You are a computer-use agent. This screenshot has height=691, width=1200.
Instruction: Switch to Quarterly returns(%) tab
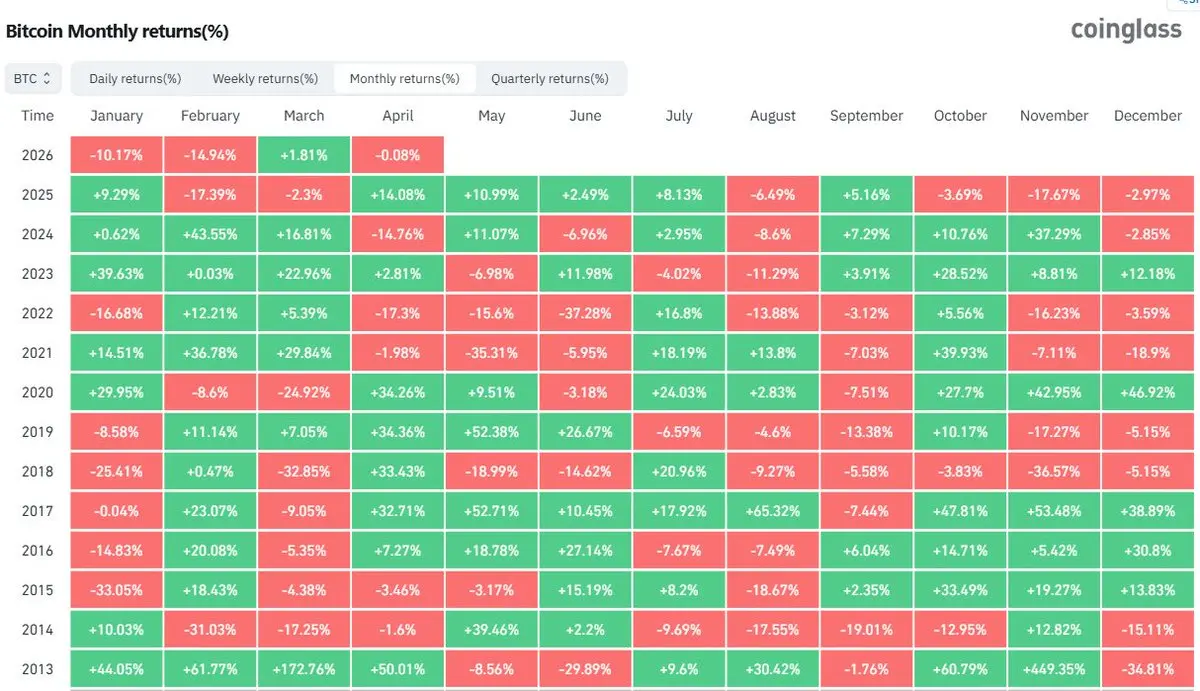(550, 78)
